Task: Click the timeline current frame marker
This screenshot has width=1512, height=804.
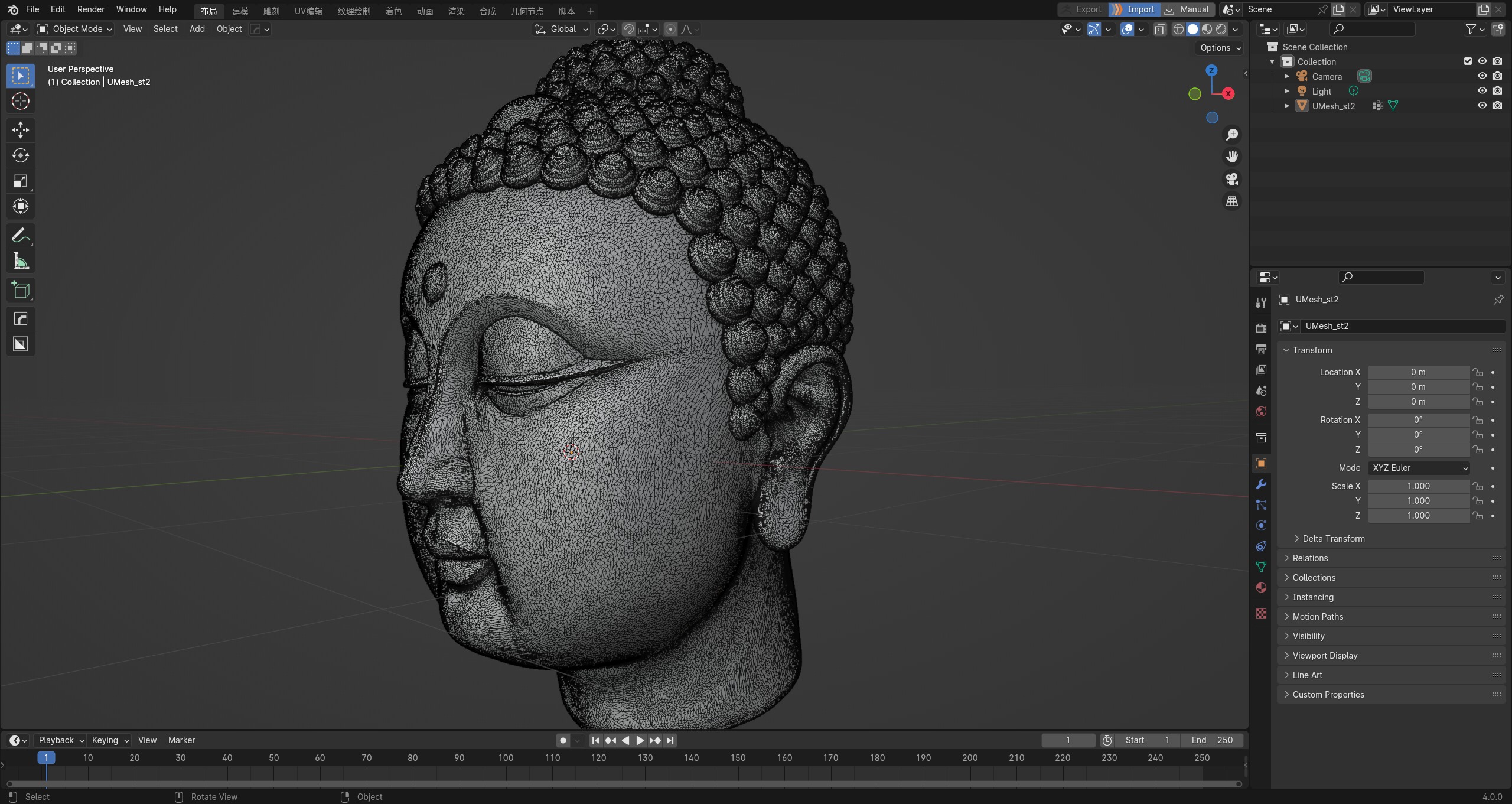Action: tap(46, 758)
